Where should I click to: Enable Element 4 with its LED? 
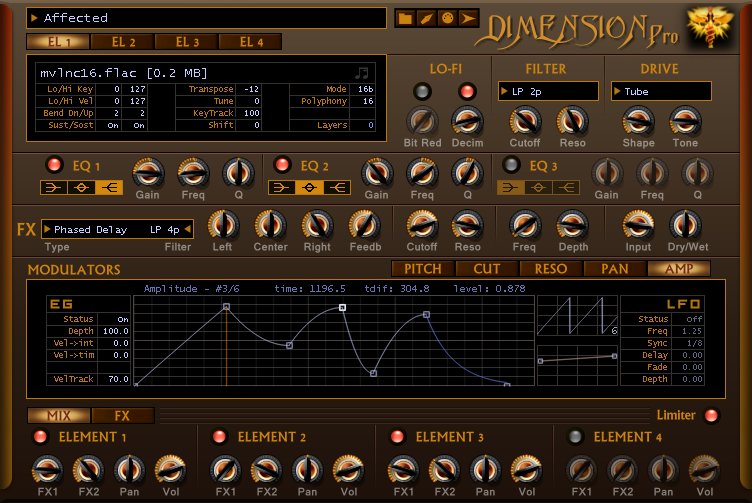[x=575, y=436]
